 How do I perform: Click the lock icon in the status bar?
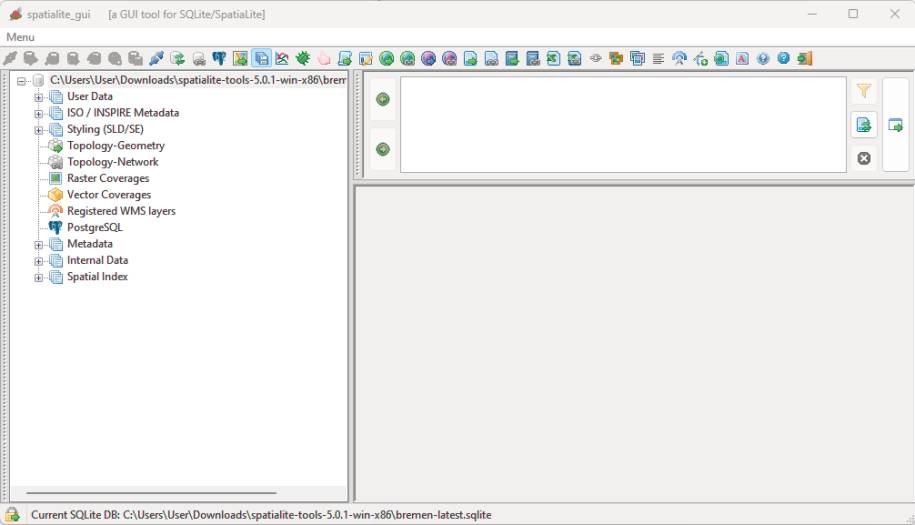tap(12, 514)
